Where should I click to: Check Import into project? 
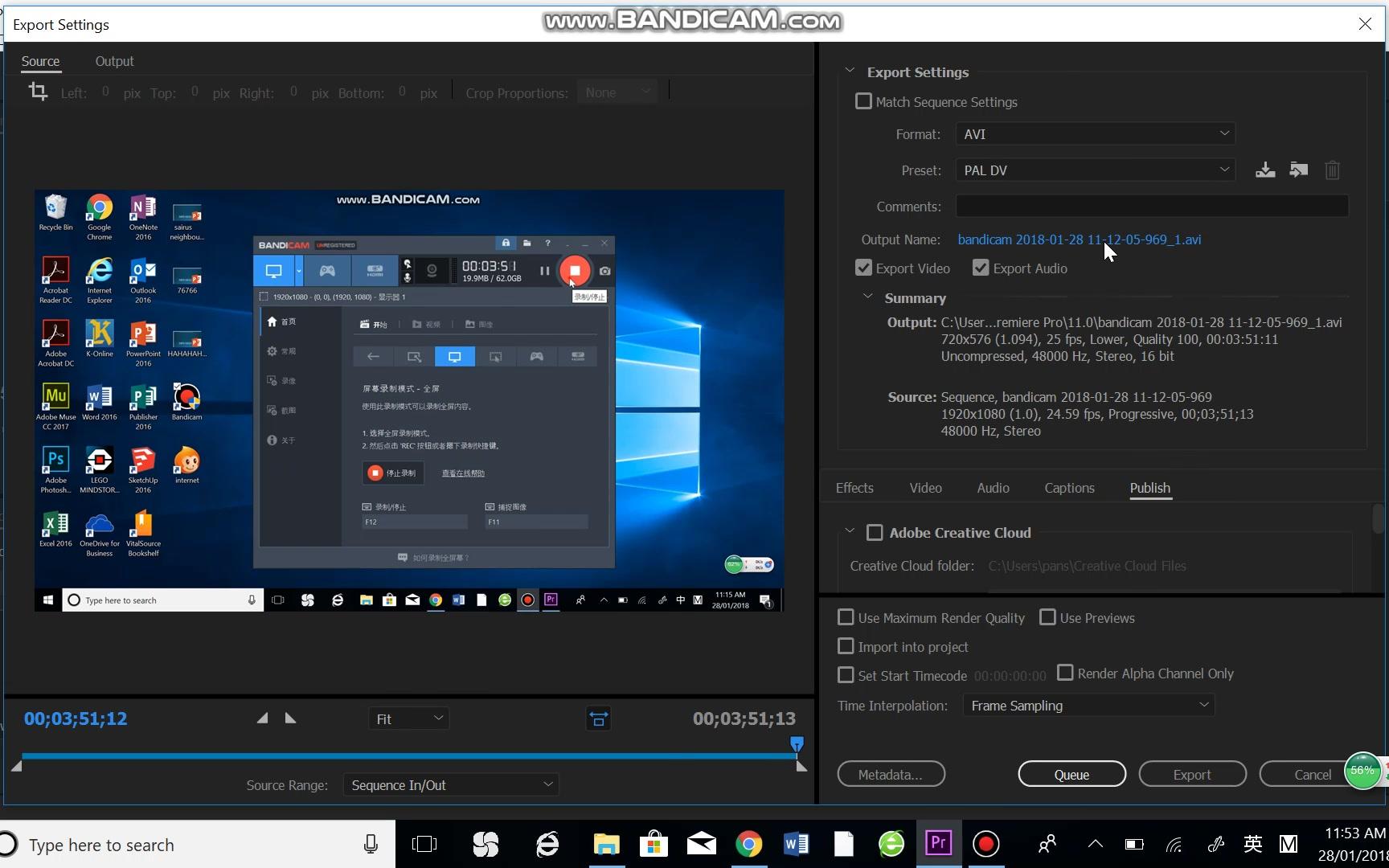(x=846, y=646)
